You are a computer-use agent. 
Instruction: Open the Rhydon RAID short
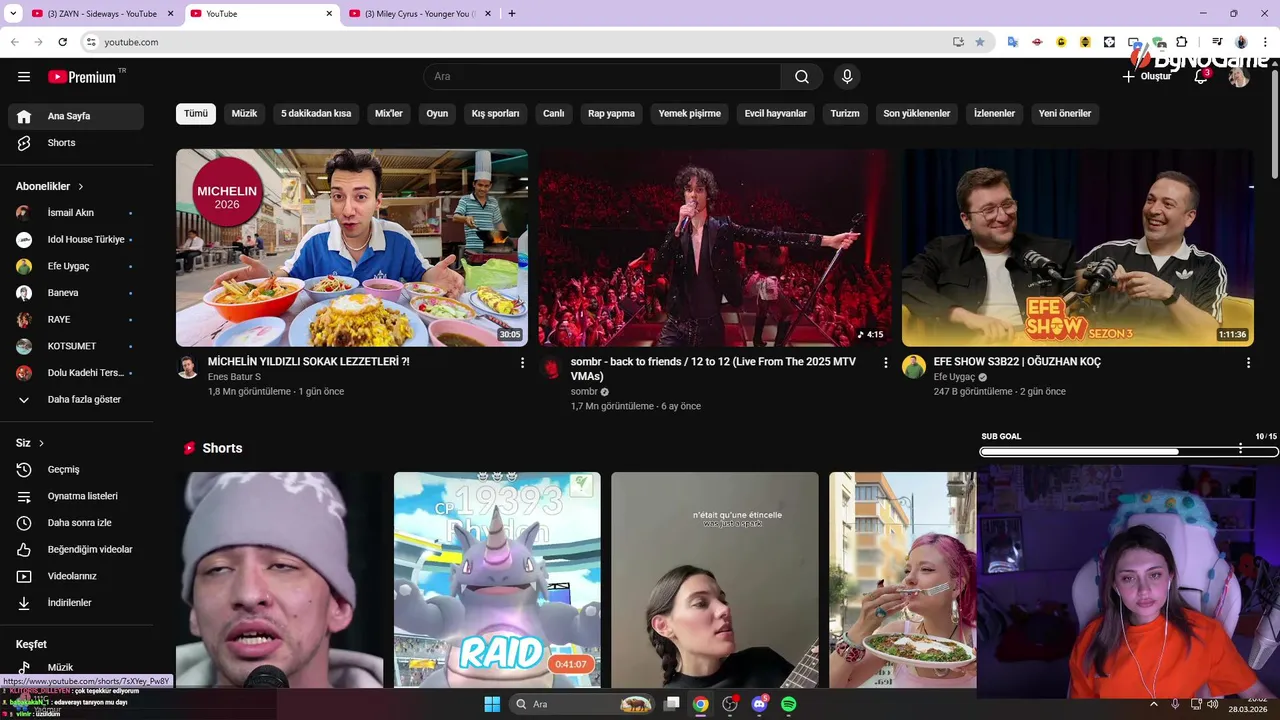click(497, 580)
